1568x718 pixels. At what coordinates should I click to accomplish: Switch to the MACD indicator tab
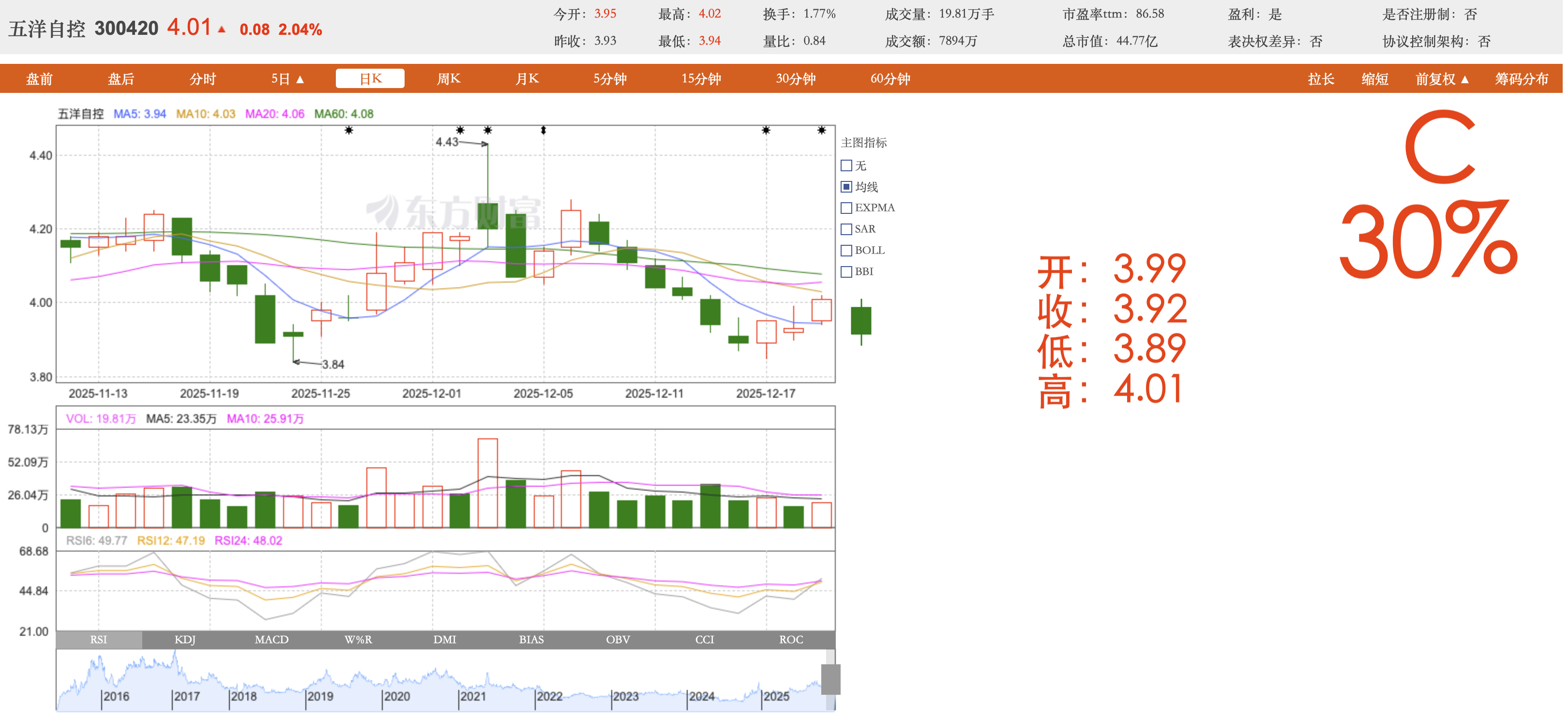pos(271,640)
